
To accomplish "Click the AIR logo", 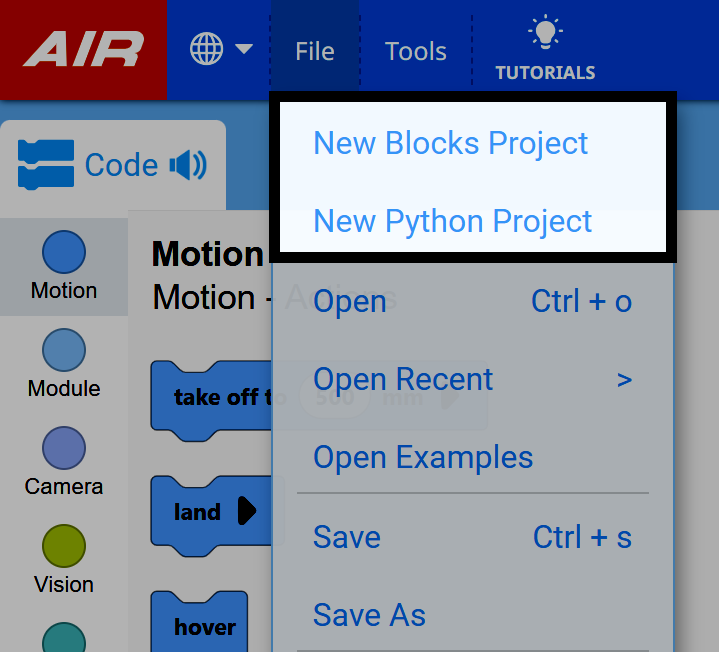I will (84, 50).
